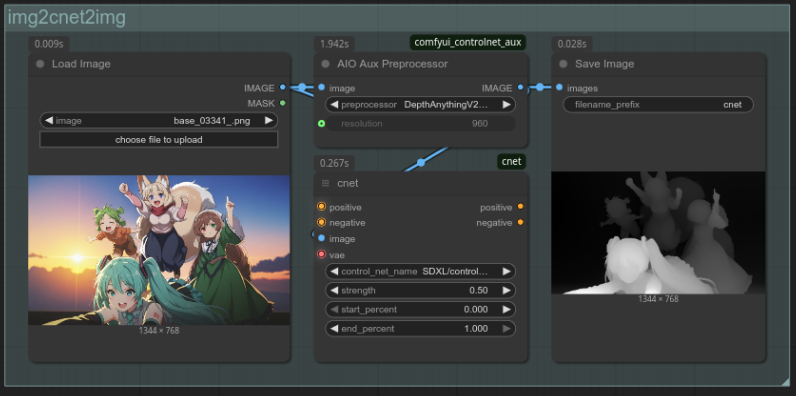Image resolution: width=796 pixels, height=396 pixels.
Task: Click the strength 0.50 value
Action: [478, 290]
